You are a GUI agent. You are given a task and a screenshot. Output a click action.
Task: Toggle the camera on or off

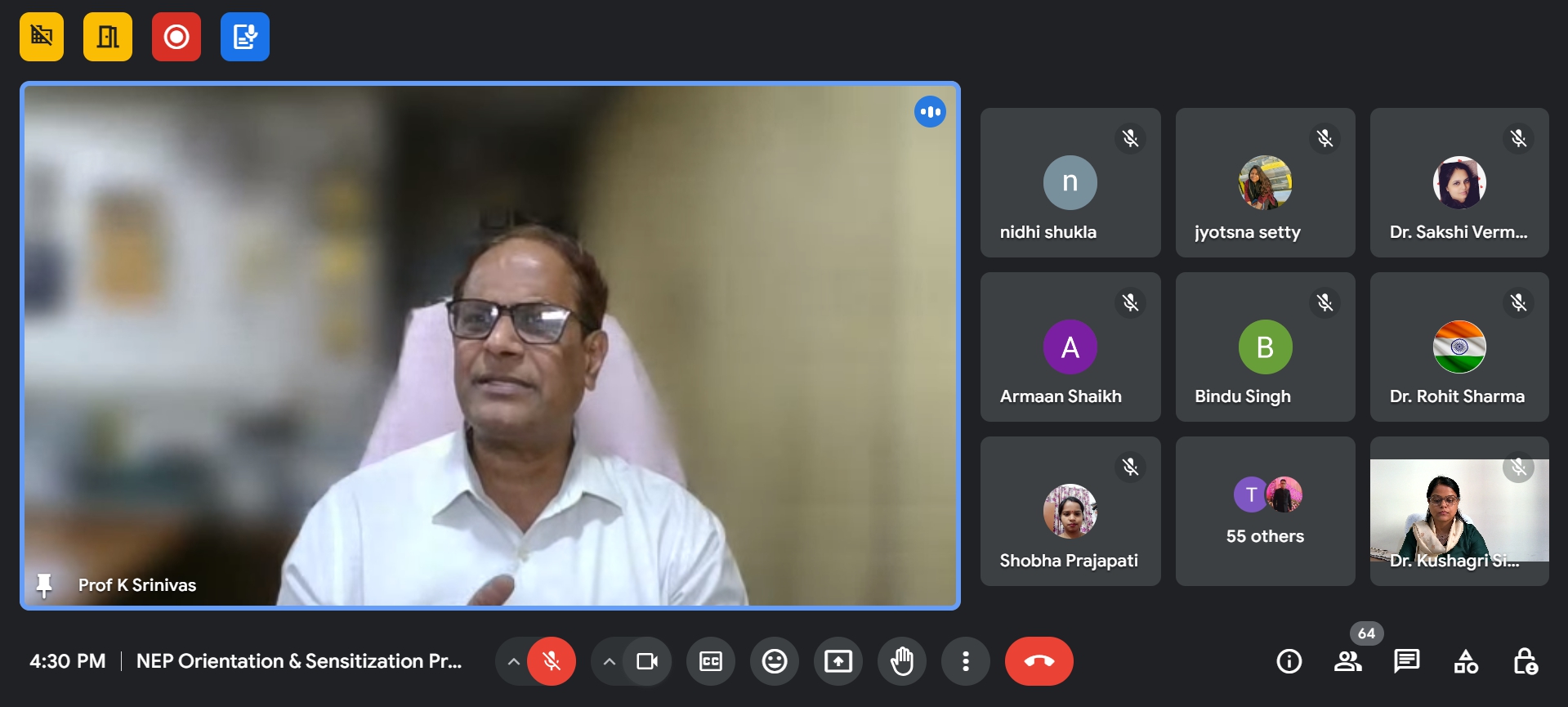coord(646,661)
